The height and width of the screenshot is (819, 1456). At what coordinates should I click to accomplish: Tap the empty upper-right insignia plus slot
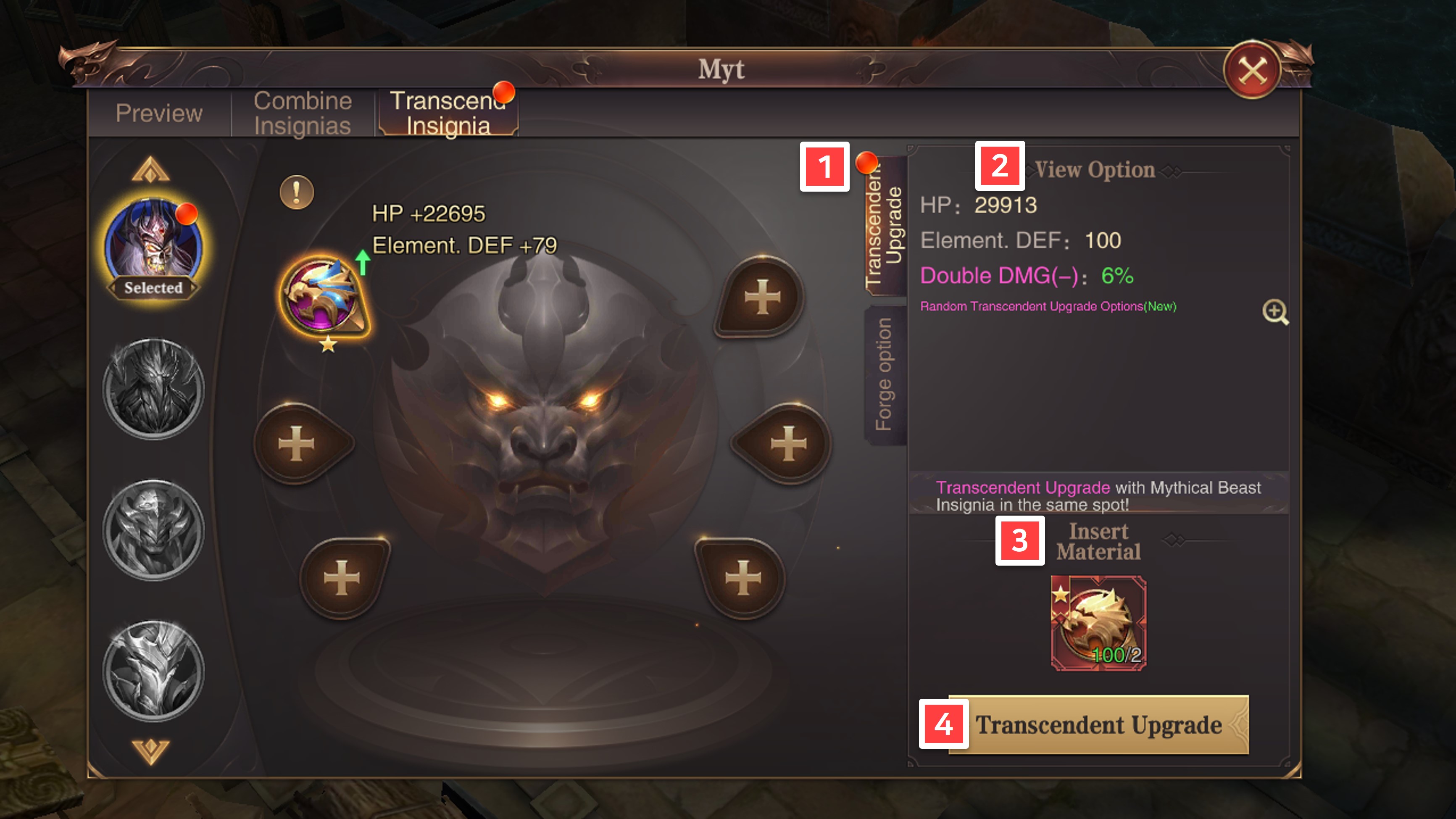(761, 297)
